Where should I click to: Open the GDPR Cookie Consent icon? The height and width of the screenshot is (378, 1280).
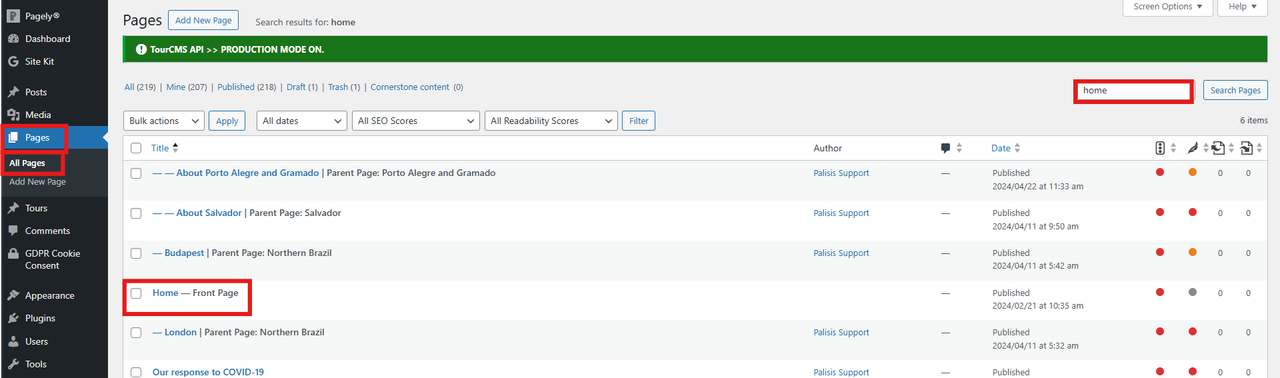pyautogui.click(x=13, y=254)
